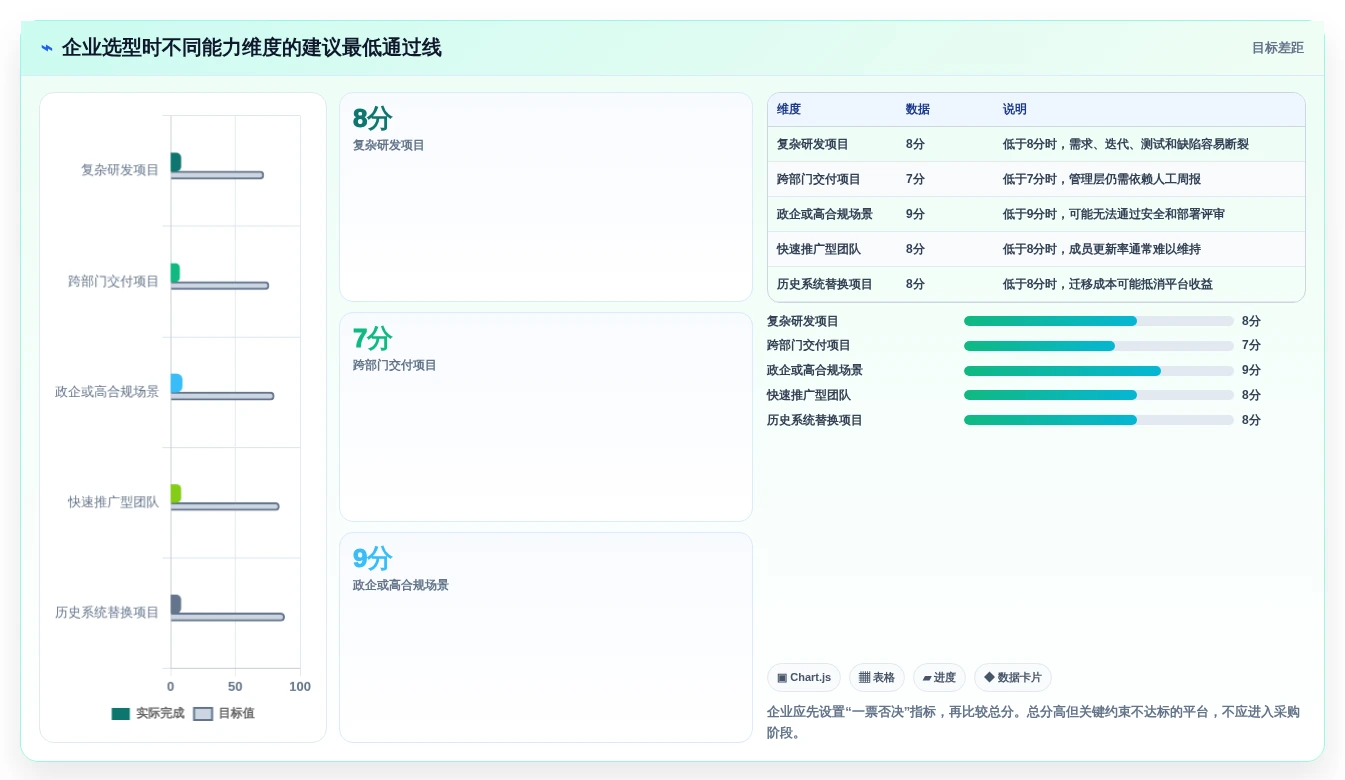This screenshot has width=1345, height=780.
Task: Click the 历史系统替换项目 progress bar
Action: tap(1099, 420)
